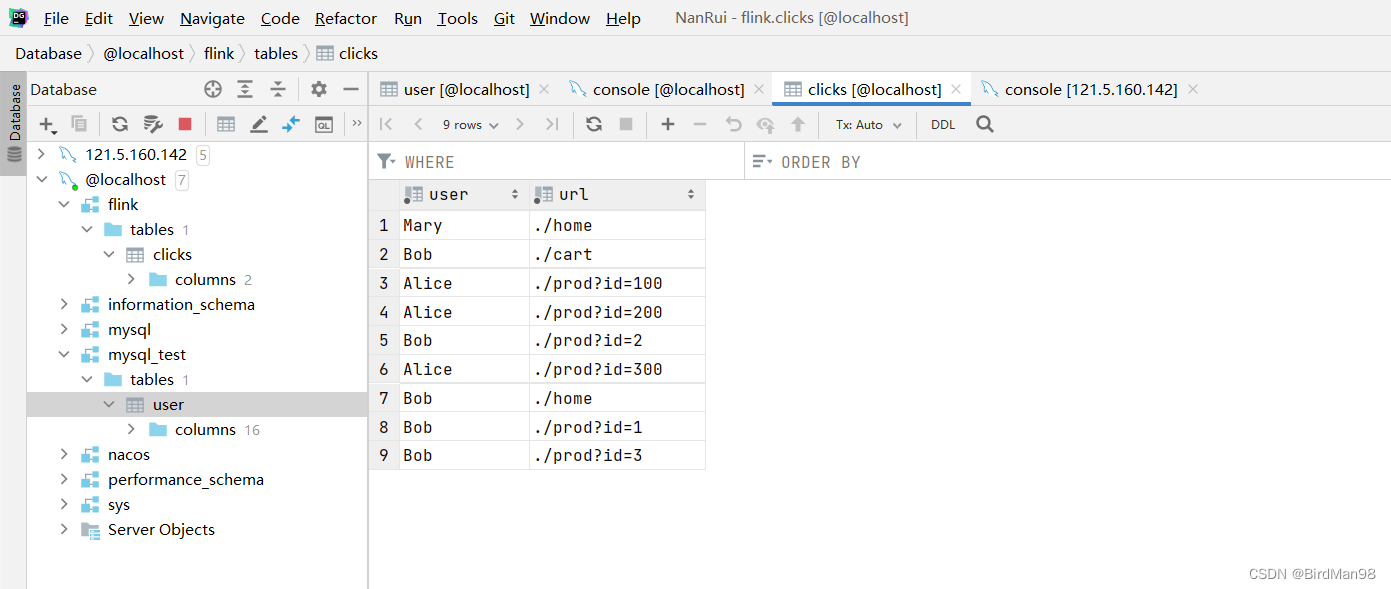Reload the clicks table data
Image resolution: width=1391 pixels, height=589 pixels.
pos(594,124)
